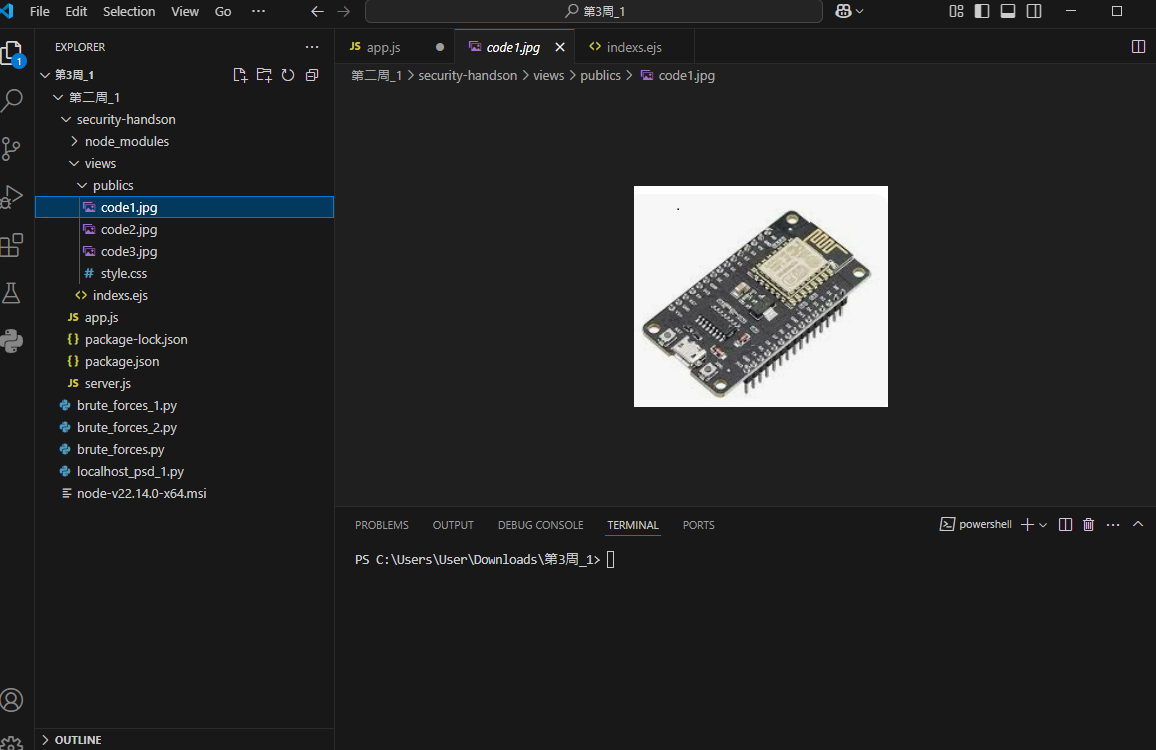Refresh the Explorer file tree
Screen dimensions: 1156x750
(288, 75)
